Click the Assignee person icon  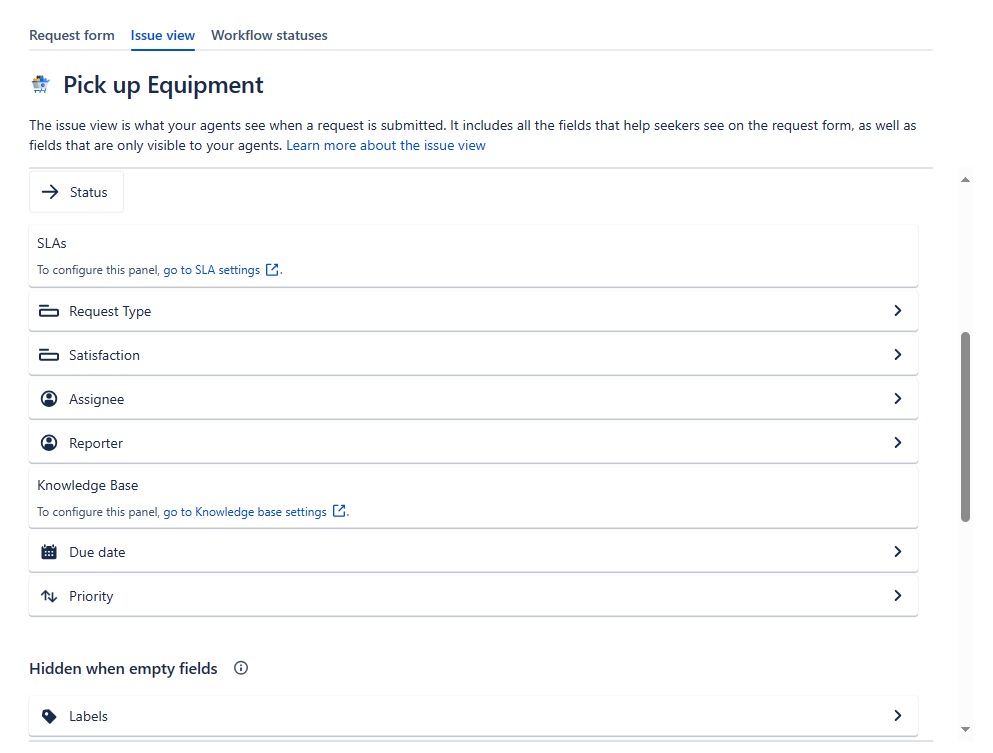49,399
